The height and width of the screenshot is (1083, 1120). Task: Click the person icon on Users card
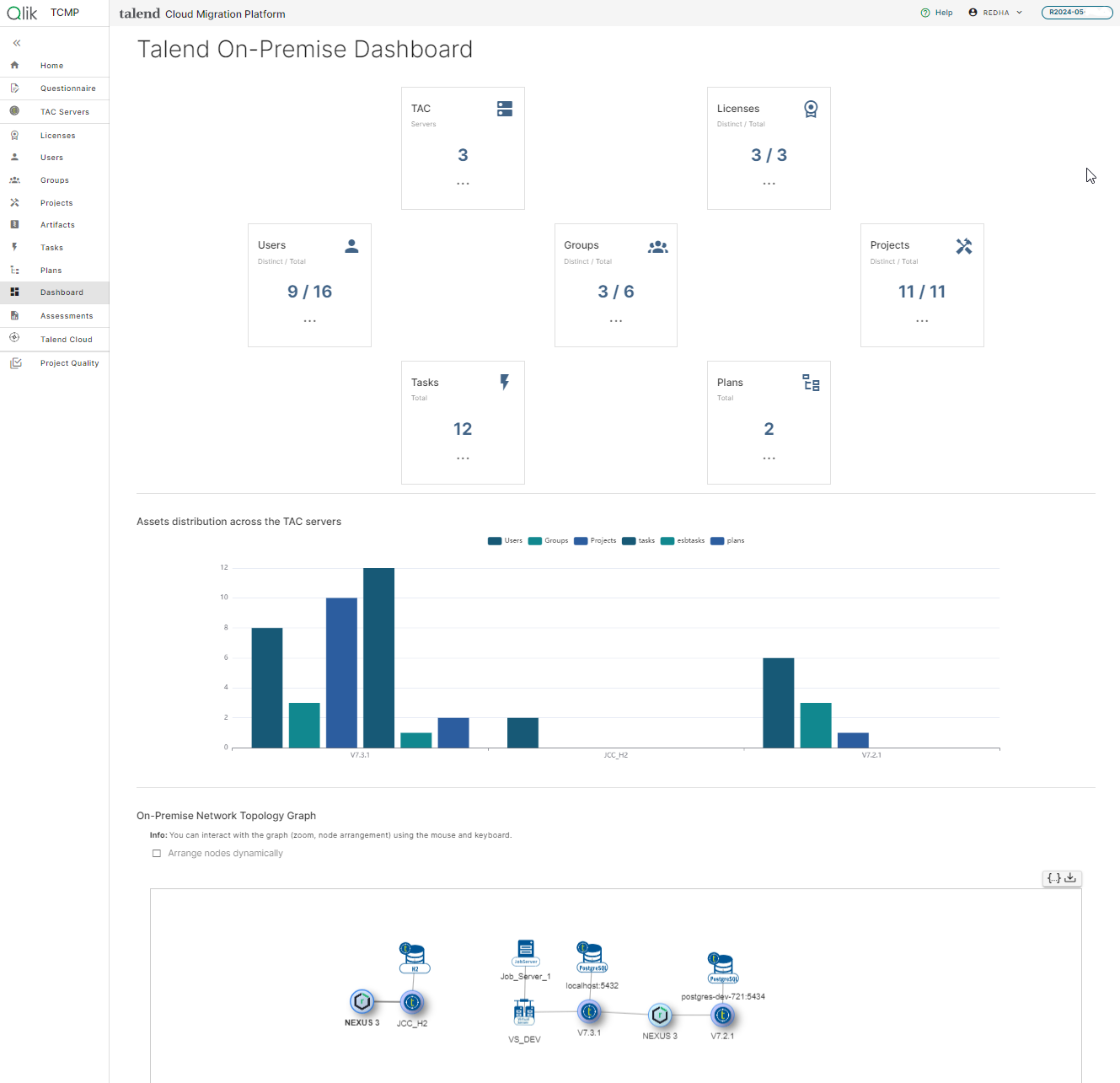pos(351,246)
